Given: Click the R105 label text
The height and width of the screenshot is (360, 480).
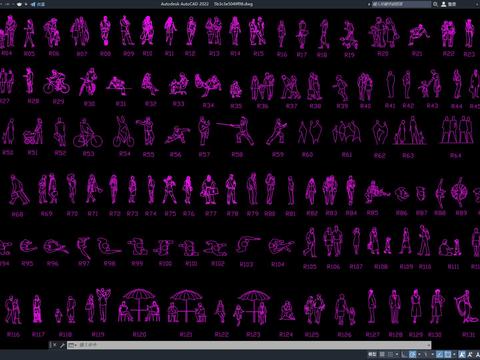Looking at the screenshot, I should pos(310,266).
